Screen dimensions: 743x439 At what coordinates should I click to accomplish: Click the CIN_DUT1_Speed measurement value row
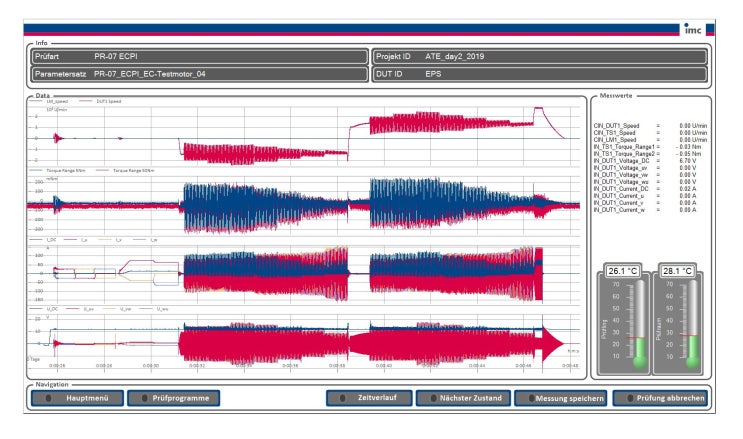point(650,126)
